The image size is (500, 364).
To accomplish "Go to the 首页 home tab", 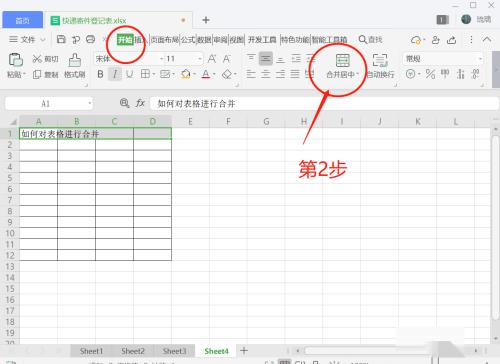I will tap(23, 20).
